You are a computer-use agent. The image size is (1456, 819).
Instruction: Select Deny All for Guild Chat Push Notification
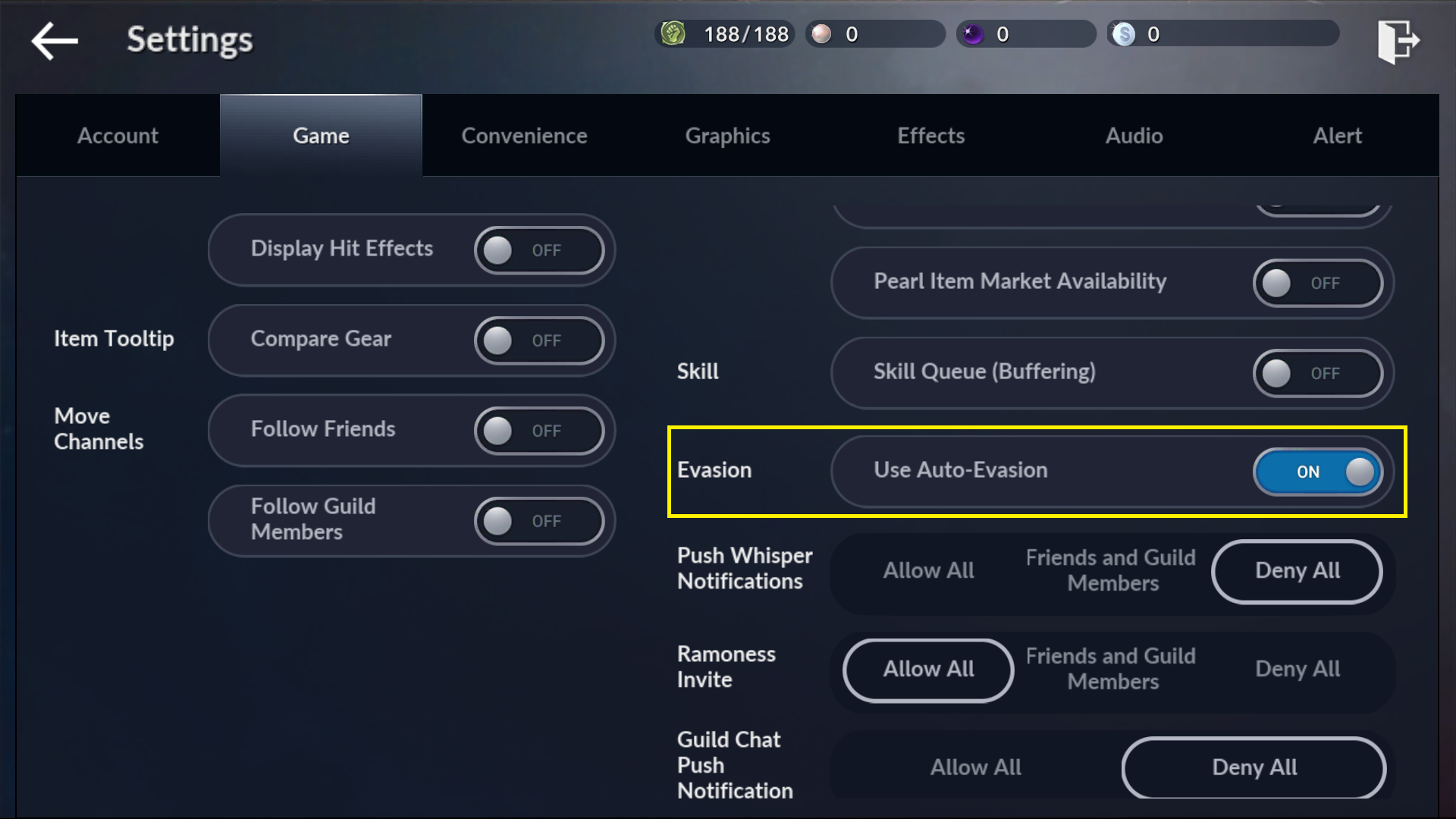point(1254,767)
